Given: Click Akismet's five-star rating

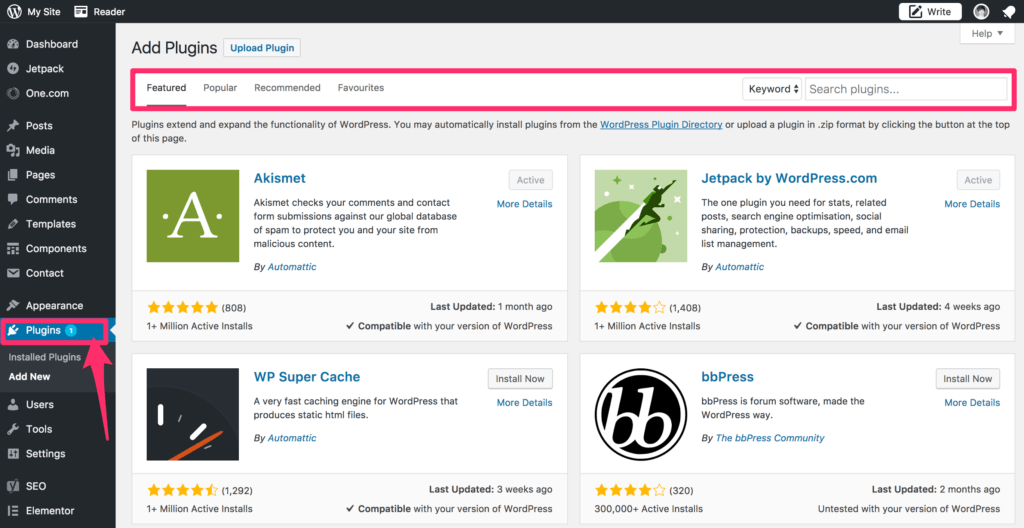Looking at the screenshot, I should pos(182,307).
